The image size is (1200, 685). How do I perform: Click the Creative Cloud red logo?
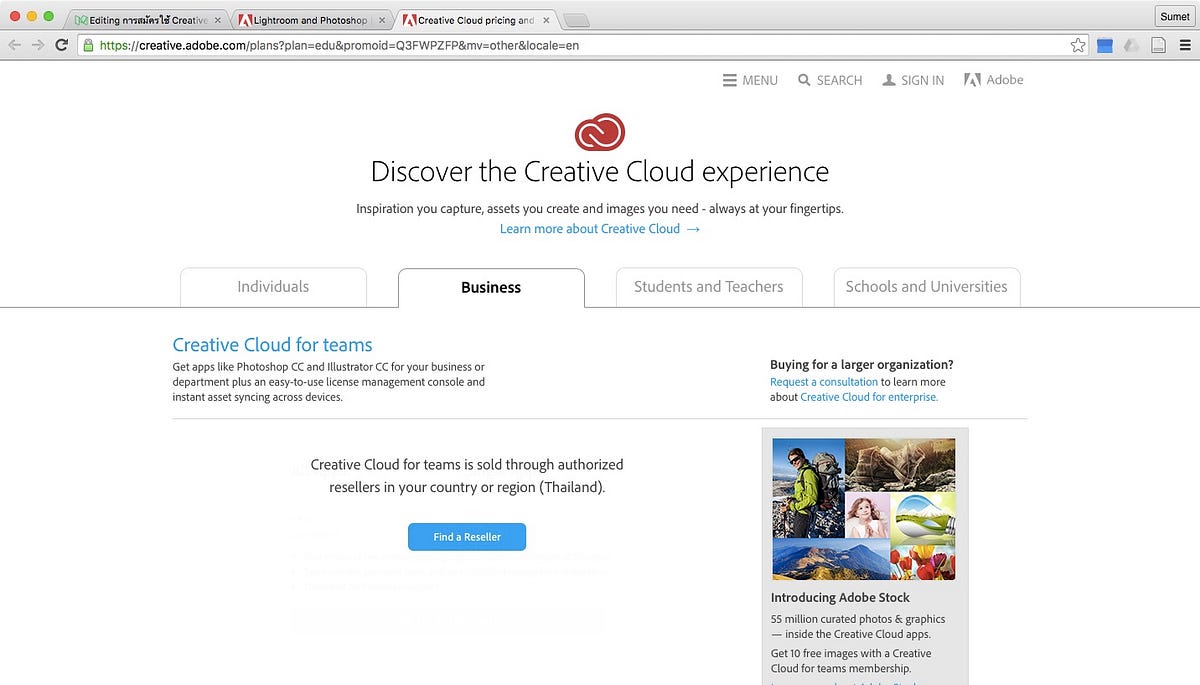pyautogui.click(x=600, y=132)
